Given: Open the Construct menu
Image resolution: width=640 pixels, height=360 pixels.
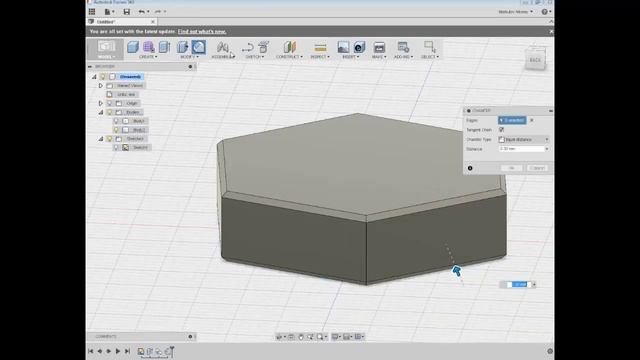Looking at the screenshot, I should coord(289,57).
